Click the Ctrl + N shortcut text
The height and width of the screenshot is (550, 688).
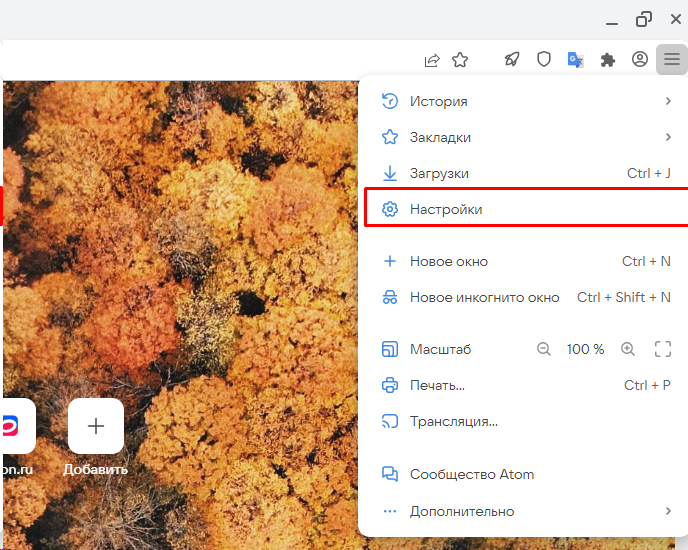[x=646, y=262]
